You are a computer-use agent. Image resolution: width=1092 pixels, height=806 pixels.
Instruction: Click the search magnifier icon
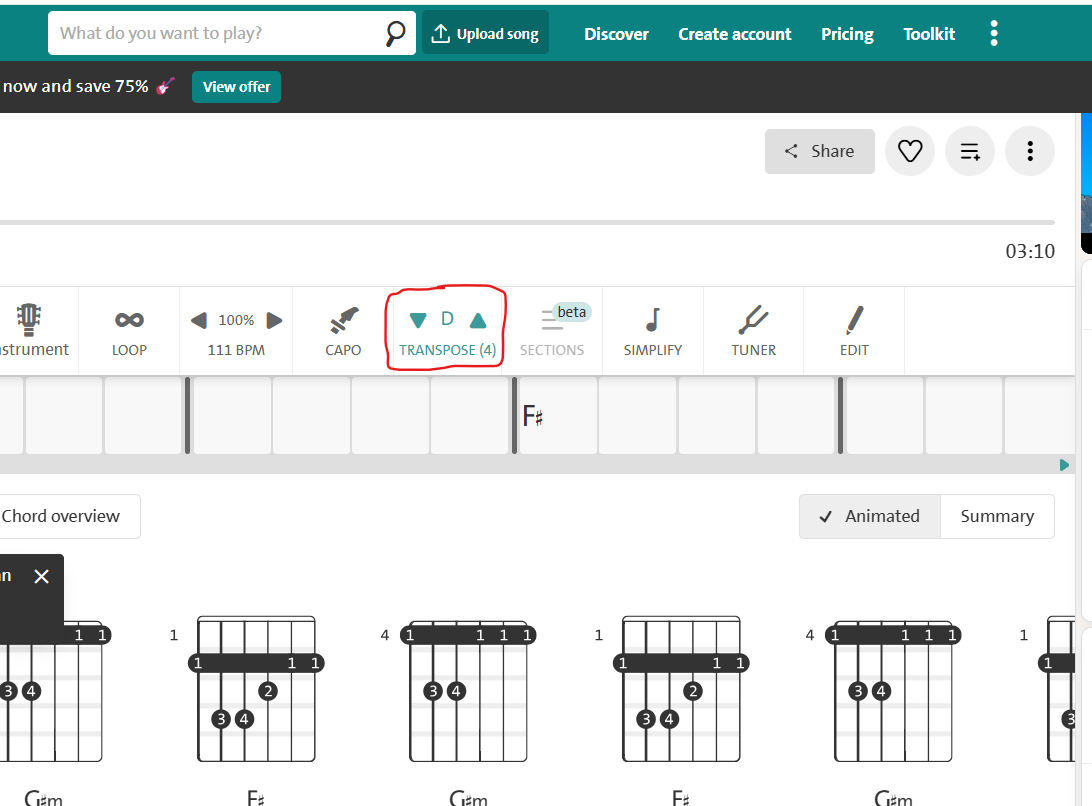coord(396,33)
